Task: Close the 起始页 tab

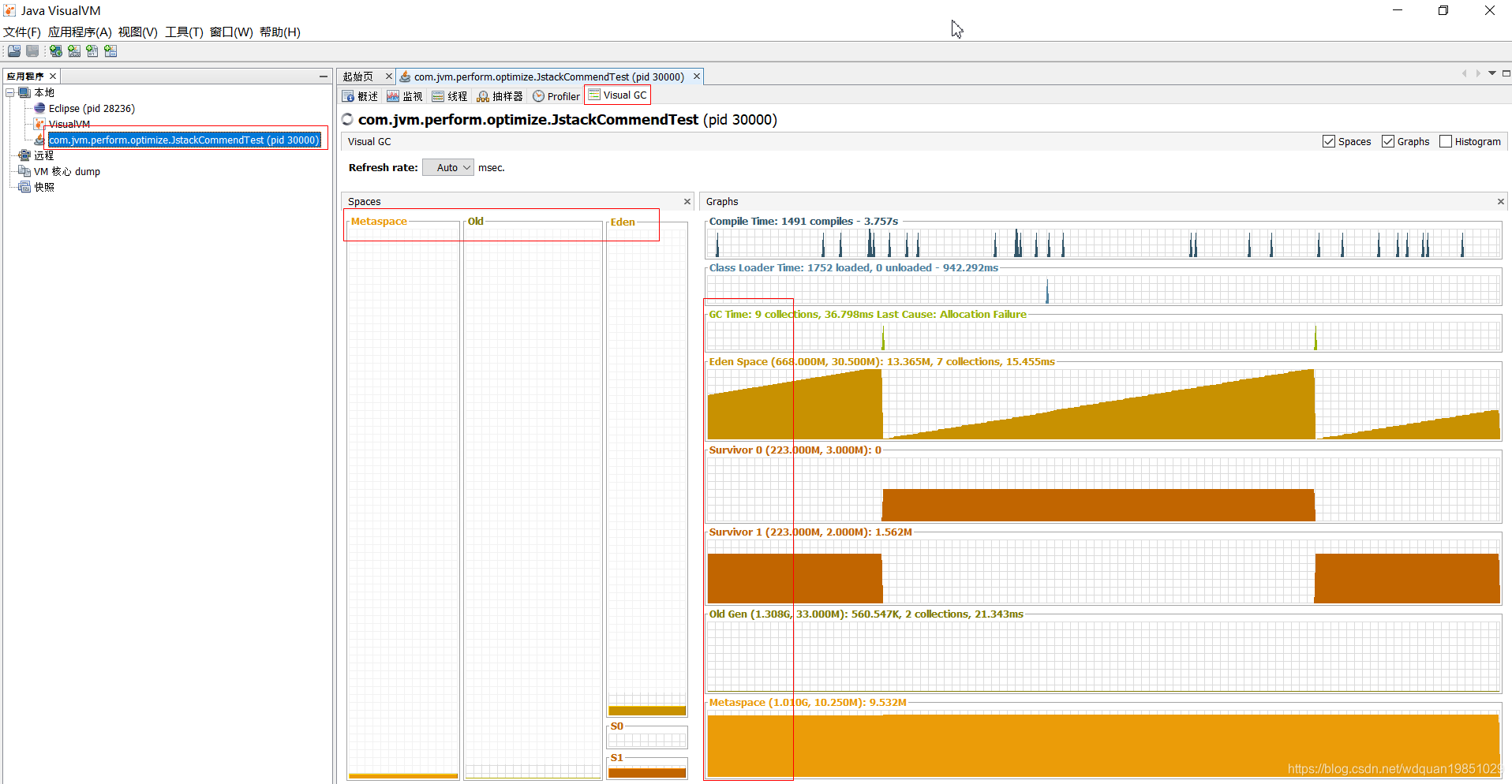Action: coord(388,77)
